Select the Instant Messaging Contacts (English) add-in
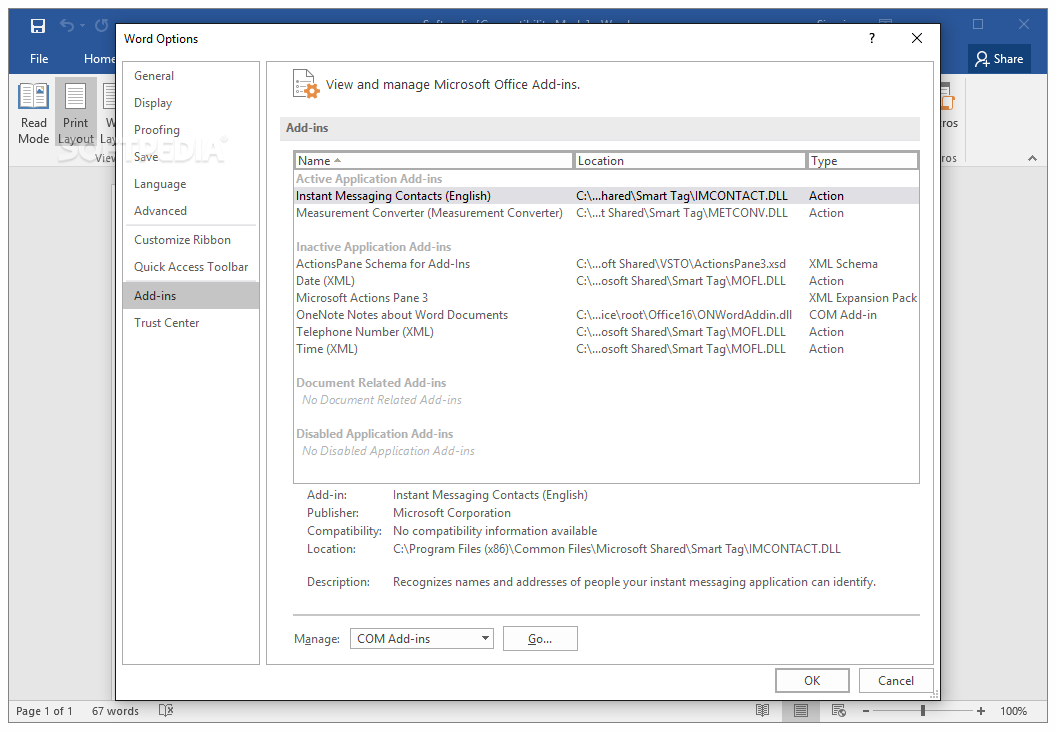Viewport: 1056px width, 731px height. (x=606, y=196)
